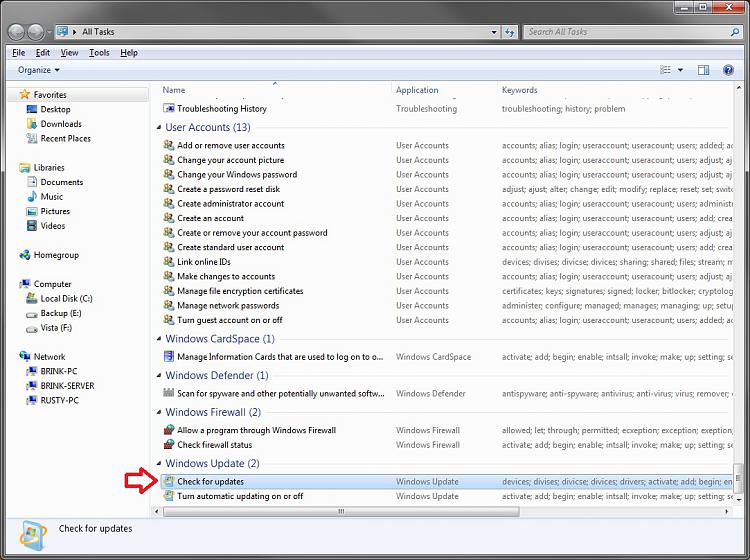This screenshot has width=750, height=560.
Task: Open the File menu
Action: coord(19,53)
